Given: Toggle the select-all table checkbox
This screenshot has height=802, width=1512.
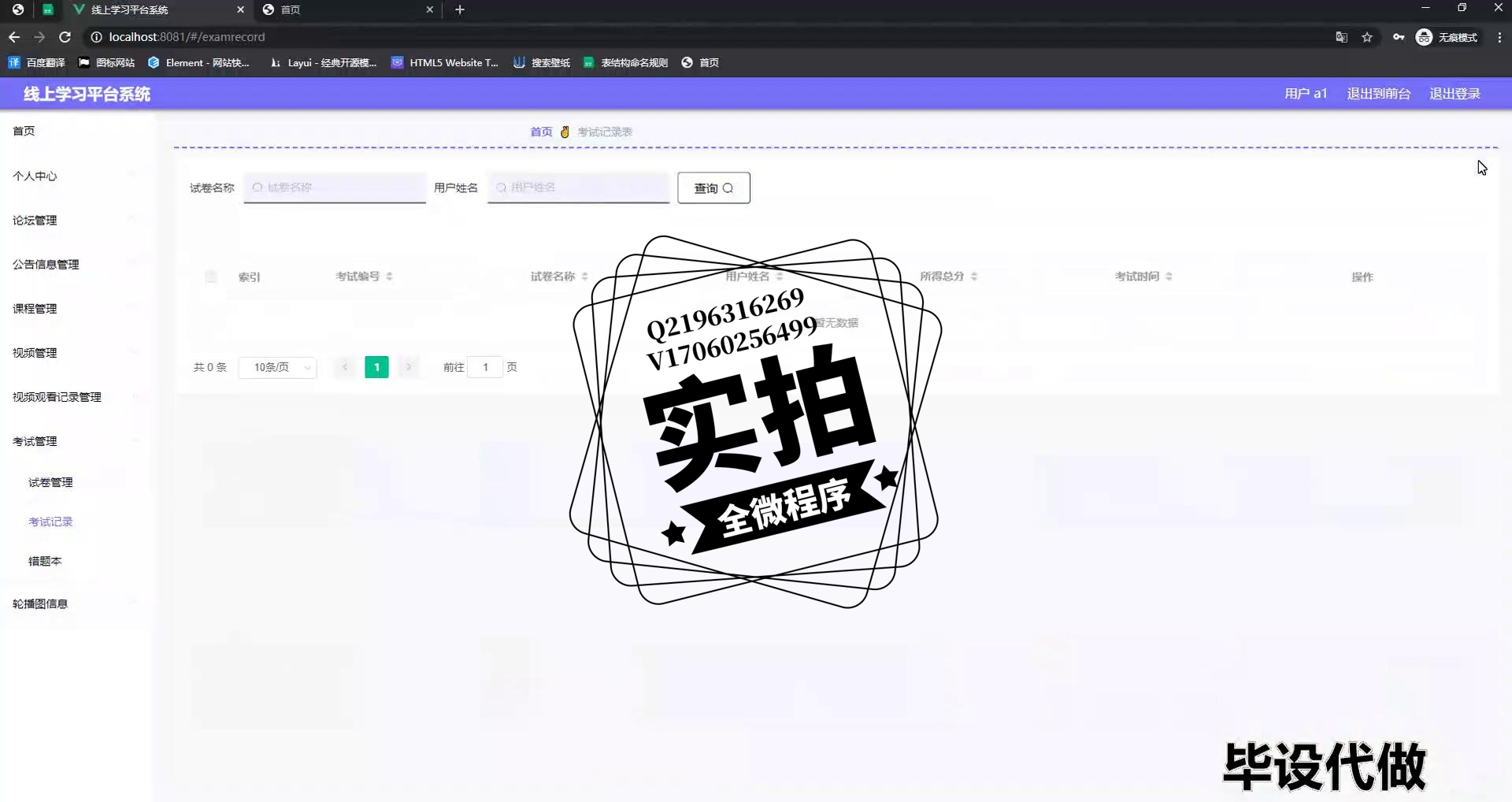Looking at the screenshot, I should [x=210, y=277].
